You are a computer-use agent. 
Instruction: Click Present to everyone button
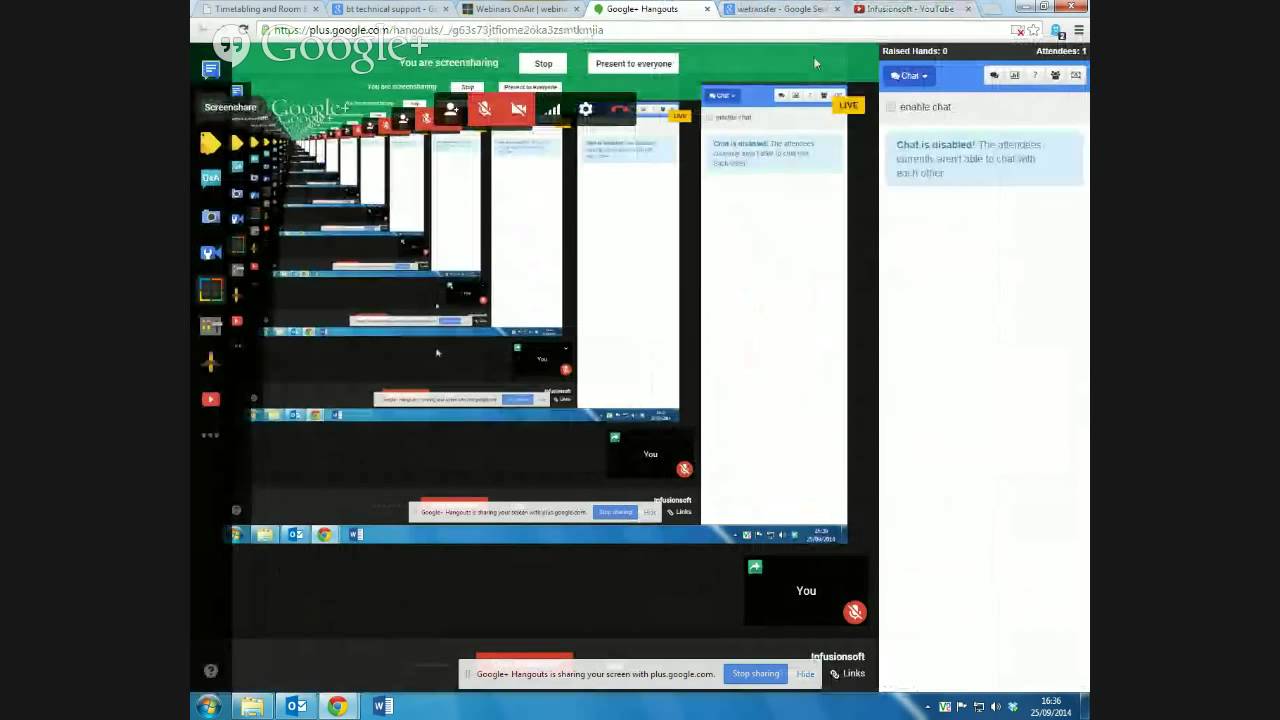634,63
